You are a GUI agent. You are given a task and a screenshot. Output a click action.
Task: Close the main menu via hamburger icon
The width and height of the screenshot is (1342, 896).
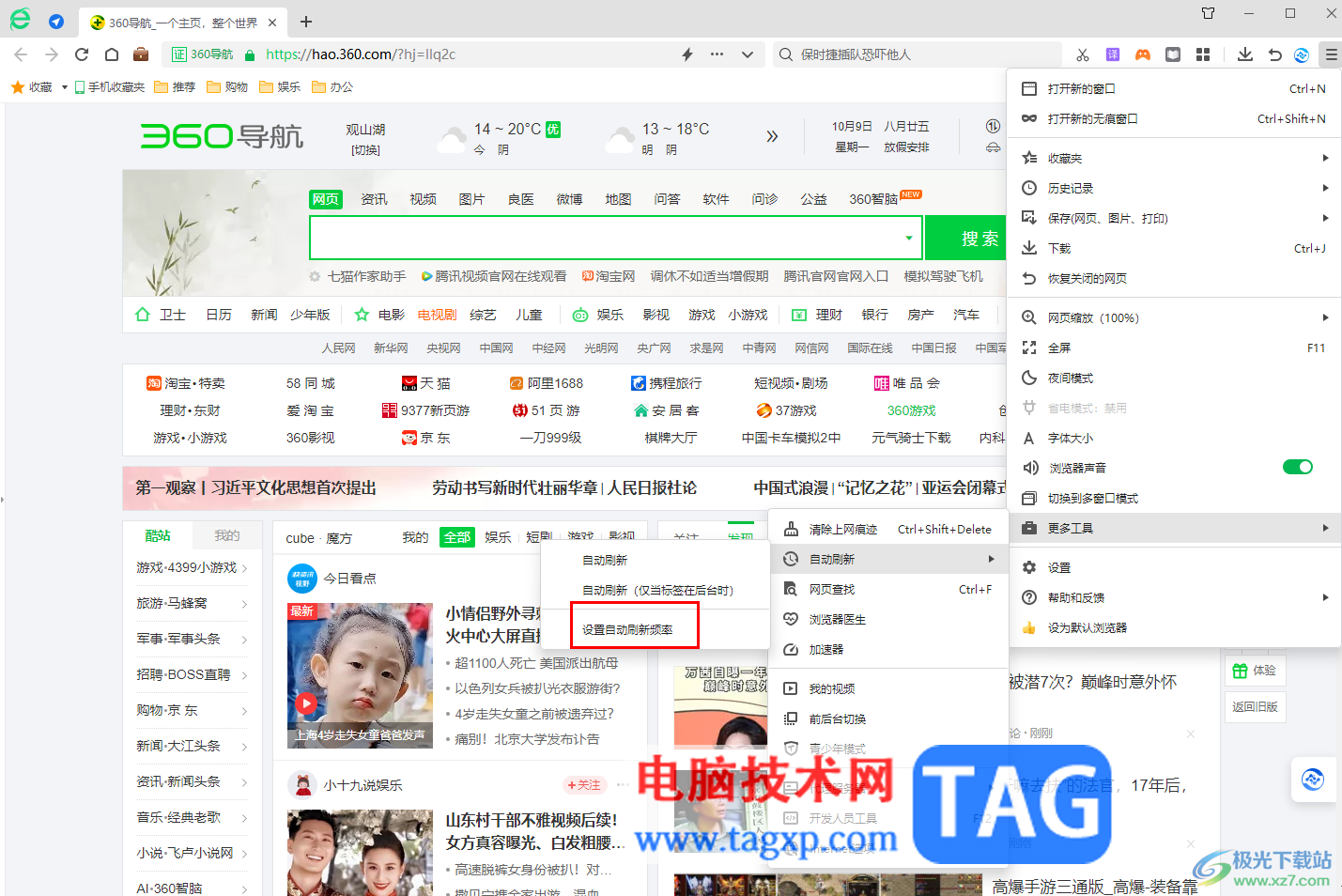[x=1331, y=54]
